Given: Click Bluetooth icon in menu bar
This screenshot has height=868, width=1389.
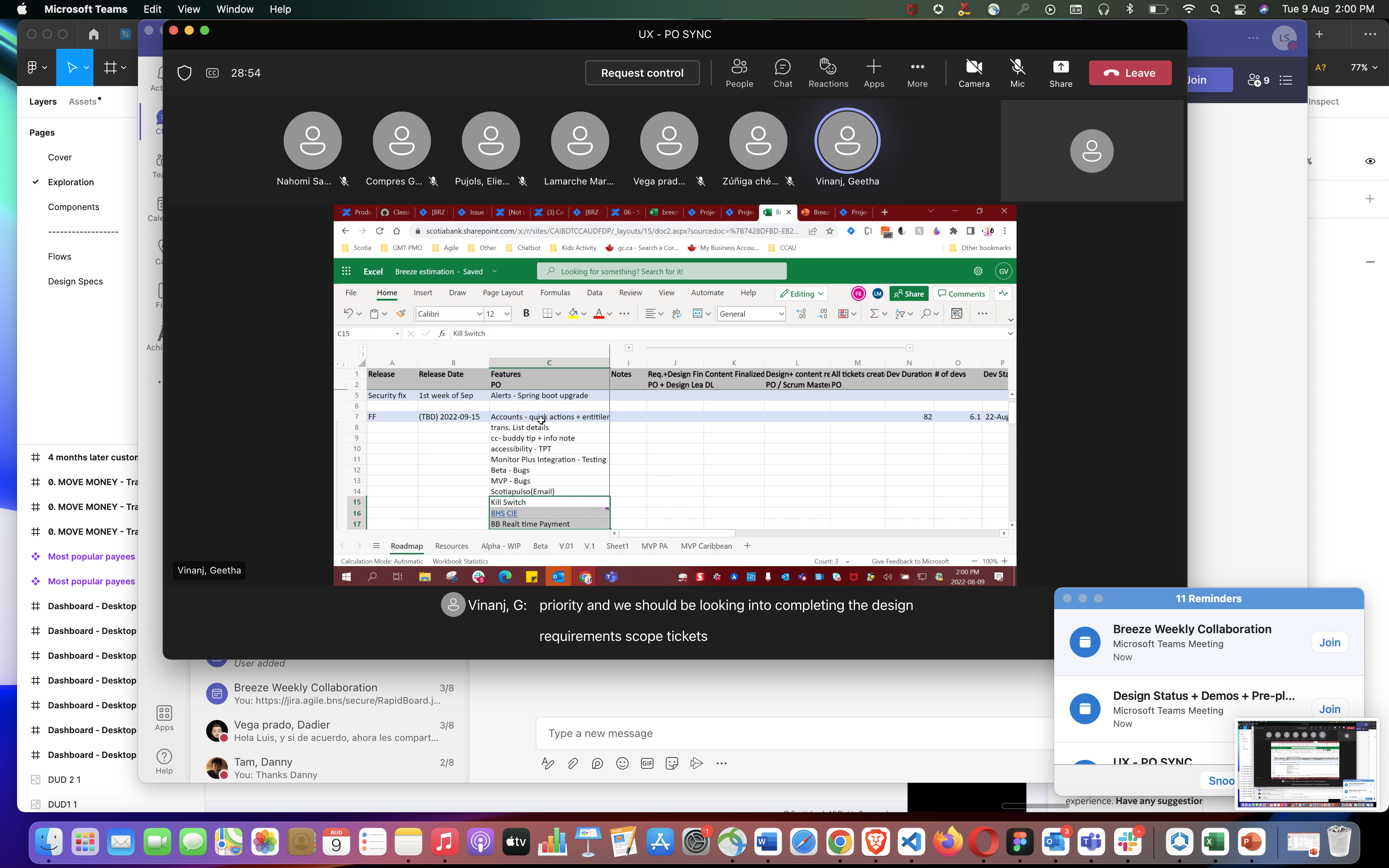Looking at the screenshot, I should 1130,9.
